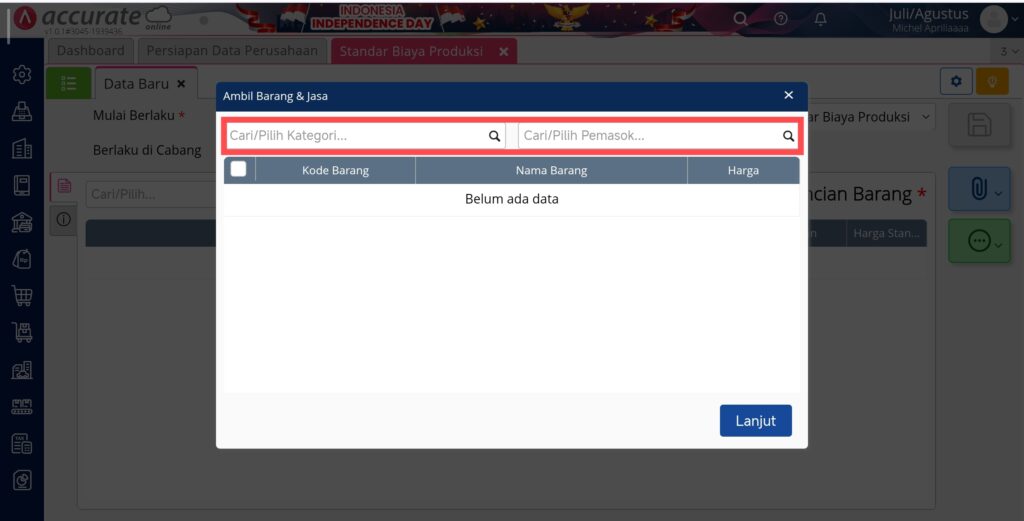The image size is (1024, 521).
Task: Click the Cari/Pilih Kategori search field
Action: tap(355, 136)
